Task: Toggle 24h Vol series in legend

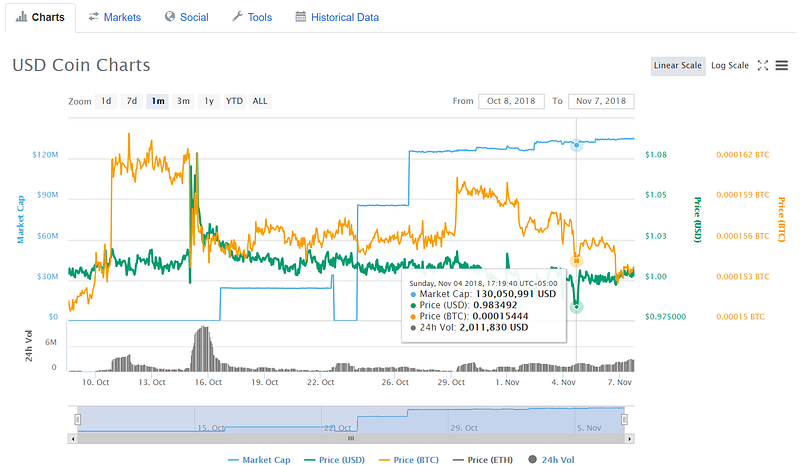Action: click(x=551, y=460)
